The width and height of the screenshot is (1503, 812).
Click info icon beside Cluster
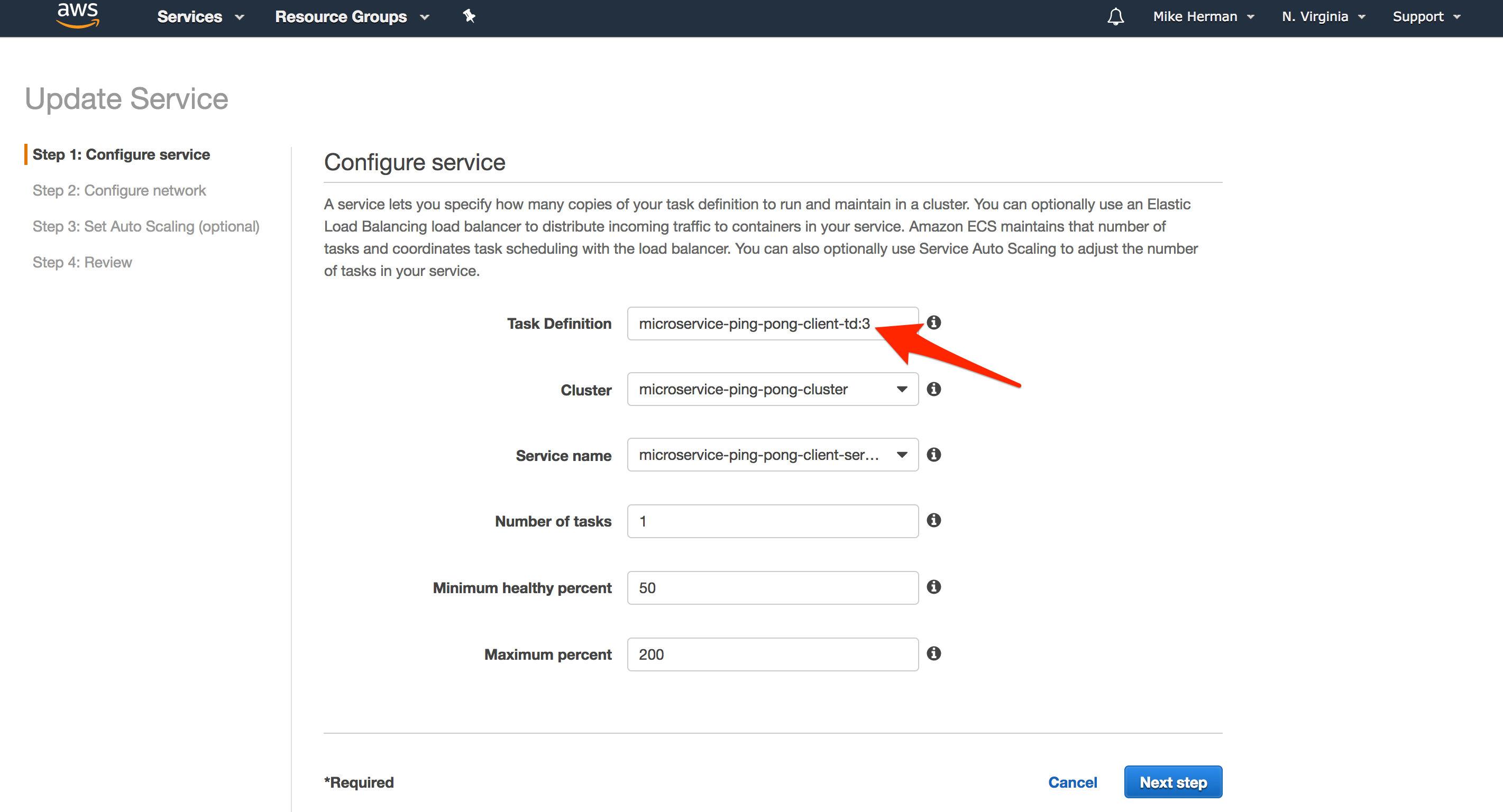tap(933, 389)
